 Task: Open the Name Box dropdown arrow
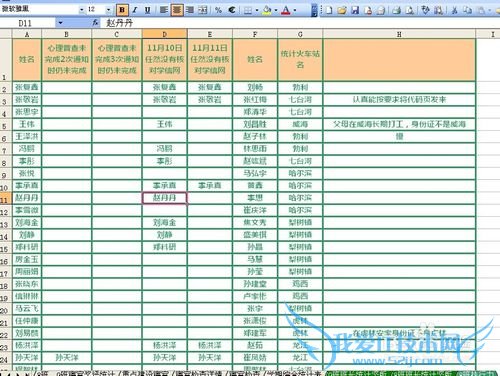[x=60, y=23]
